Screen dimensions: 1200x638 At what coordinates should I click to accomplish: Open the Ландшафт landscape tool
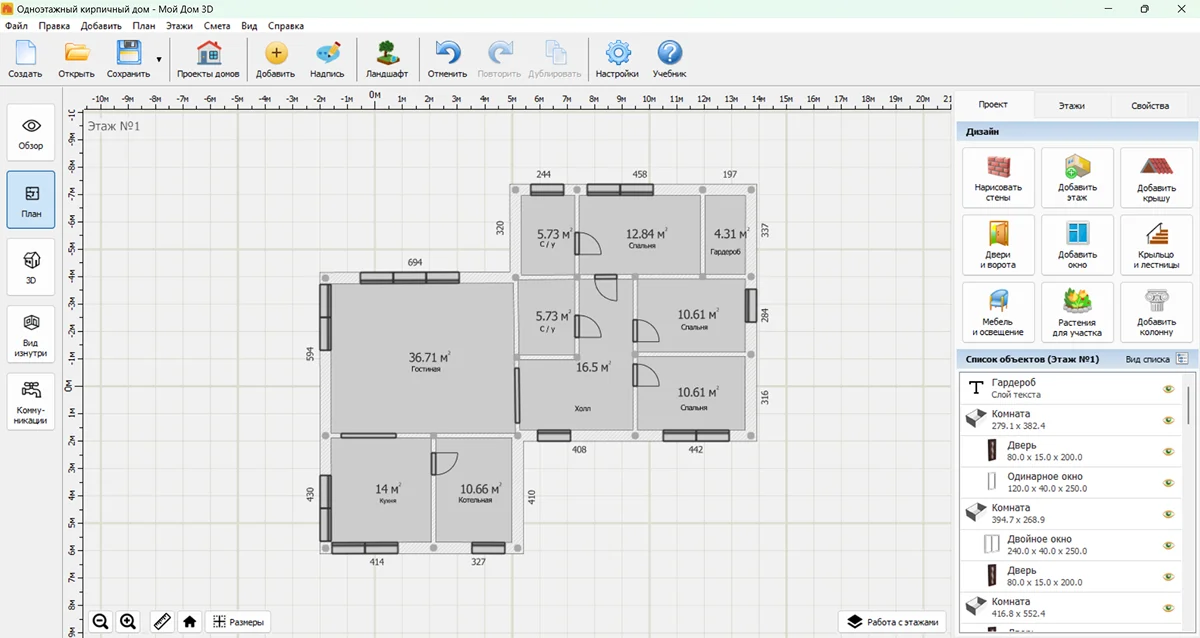[x=387, y=59]
